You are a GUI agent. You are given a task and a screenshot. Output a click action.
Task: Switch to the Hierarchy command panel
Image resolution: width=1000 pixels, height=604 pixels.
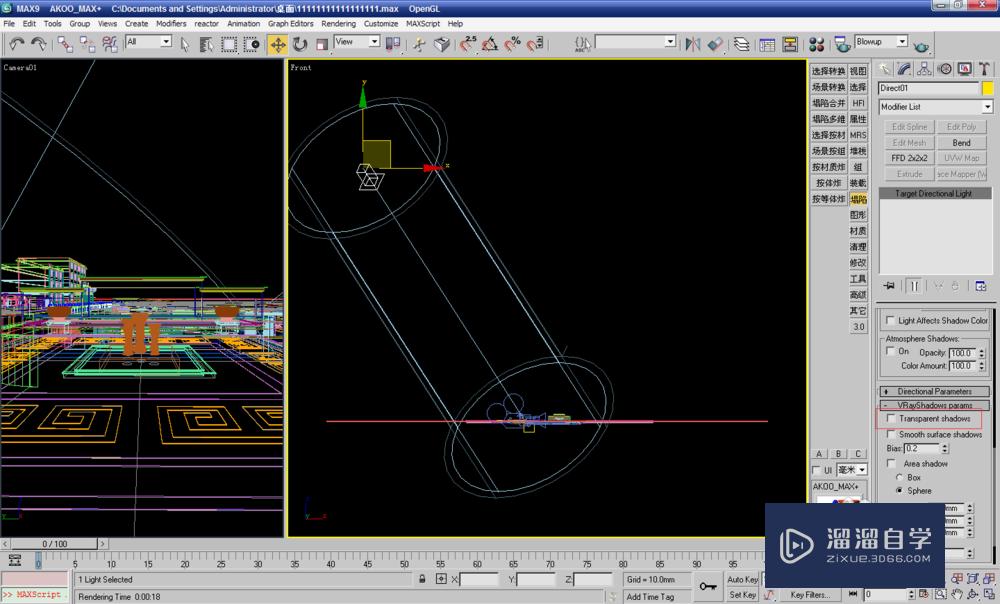tap(924, 69)
